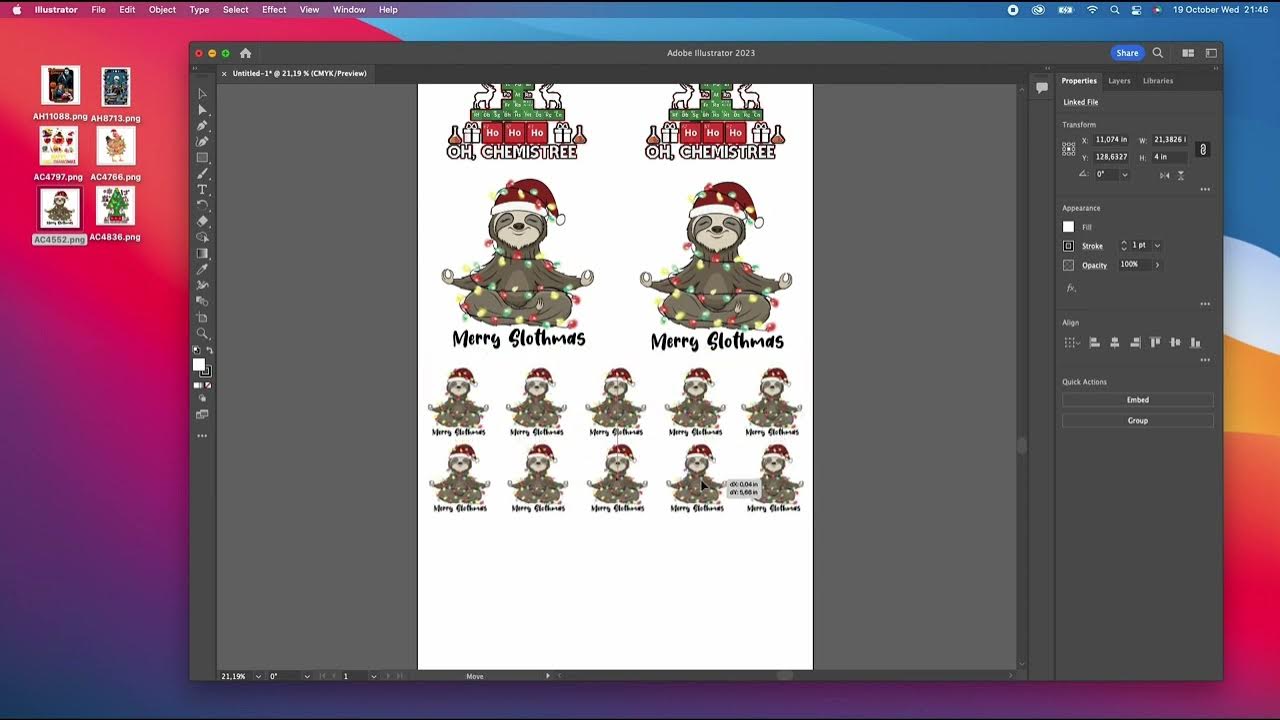Show more Appearance options
The image size is (1280, 720).
point(1205,304)
